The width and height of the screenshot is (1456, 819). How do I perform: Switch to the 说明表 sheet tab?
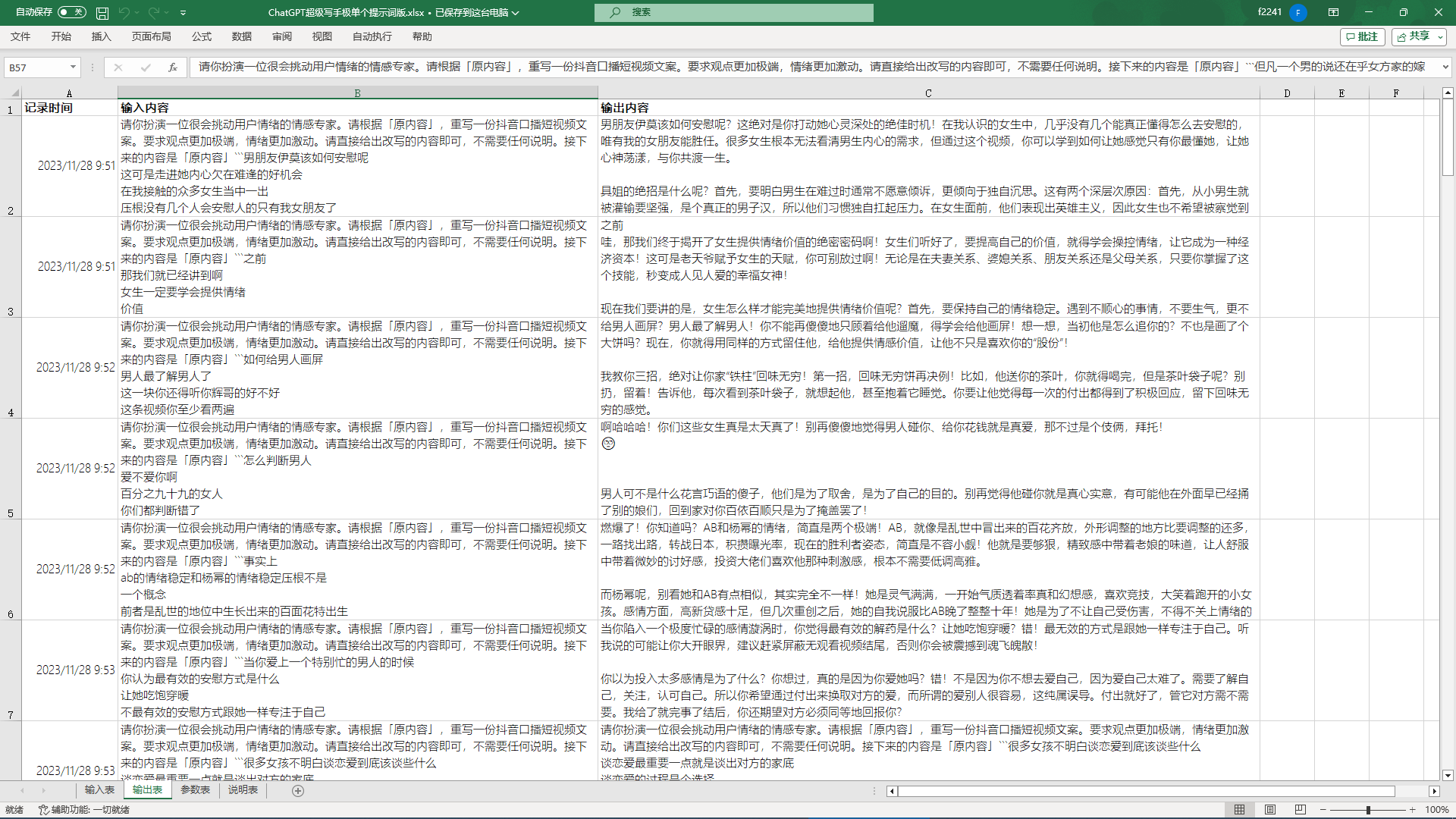(243, 790)
